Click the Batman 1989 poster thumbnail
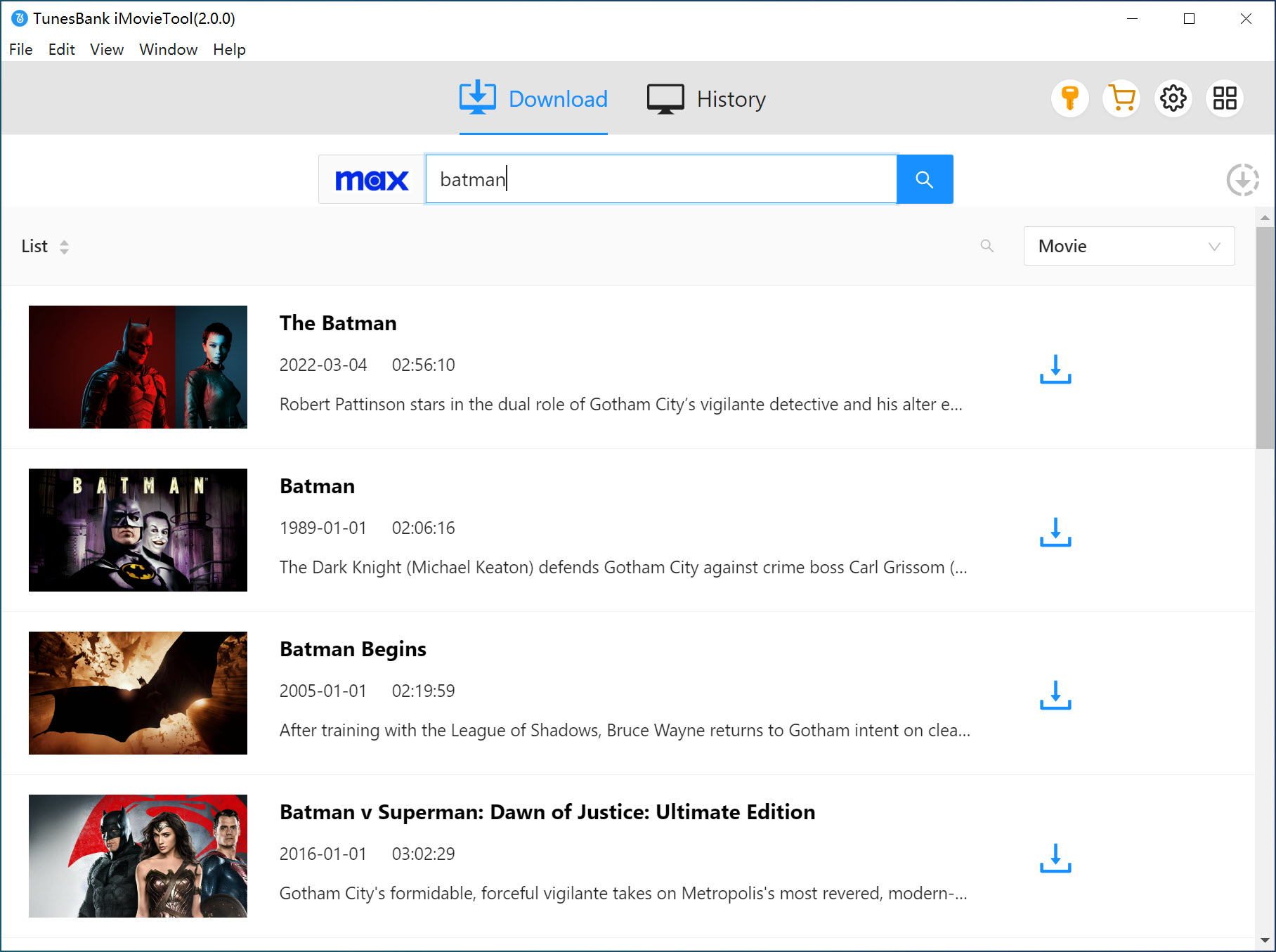 coord(138,530)
